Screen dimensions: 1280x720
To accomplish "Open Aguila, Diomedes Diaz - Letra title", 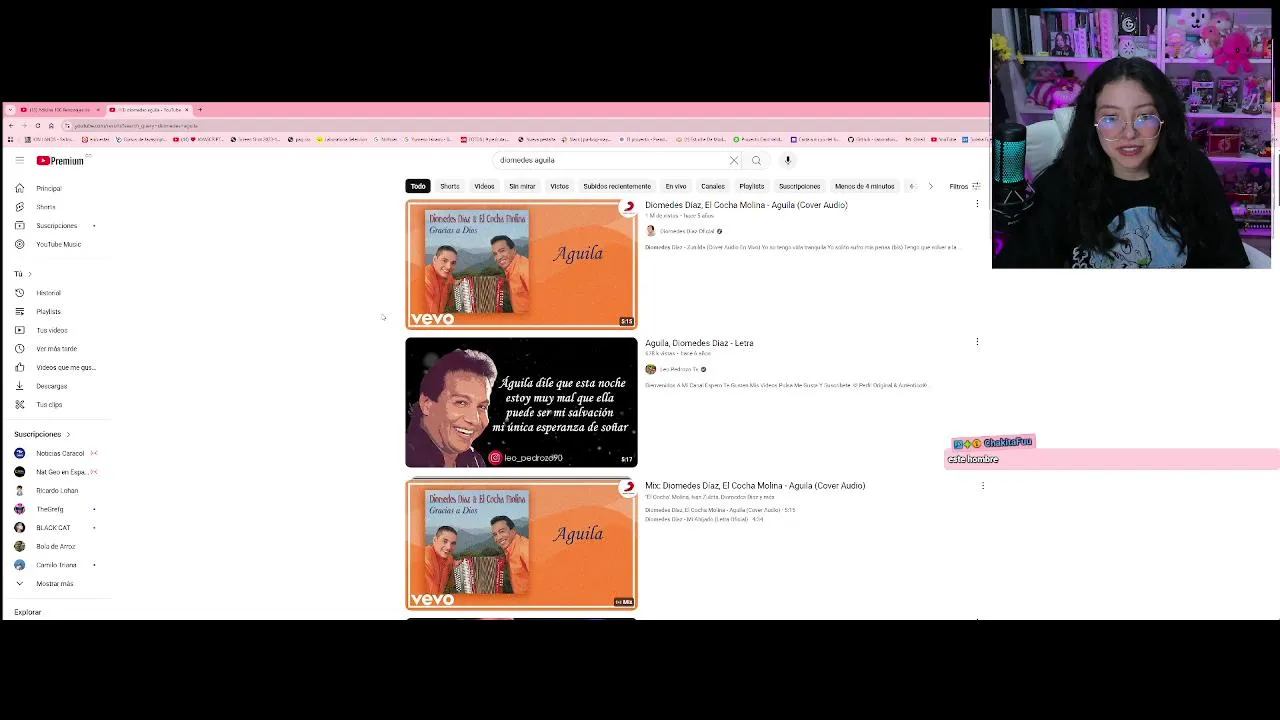I will pos(699,343).
